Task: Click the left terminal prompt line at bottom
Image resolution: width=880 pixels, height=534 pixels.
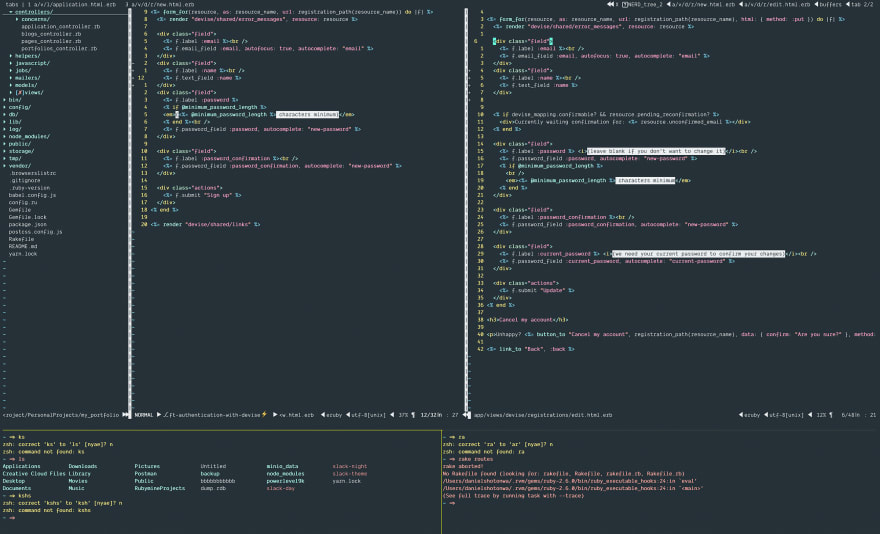Action: coord(10,518)
